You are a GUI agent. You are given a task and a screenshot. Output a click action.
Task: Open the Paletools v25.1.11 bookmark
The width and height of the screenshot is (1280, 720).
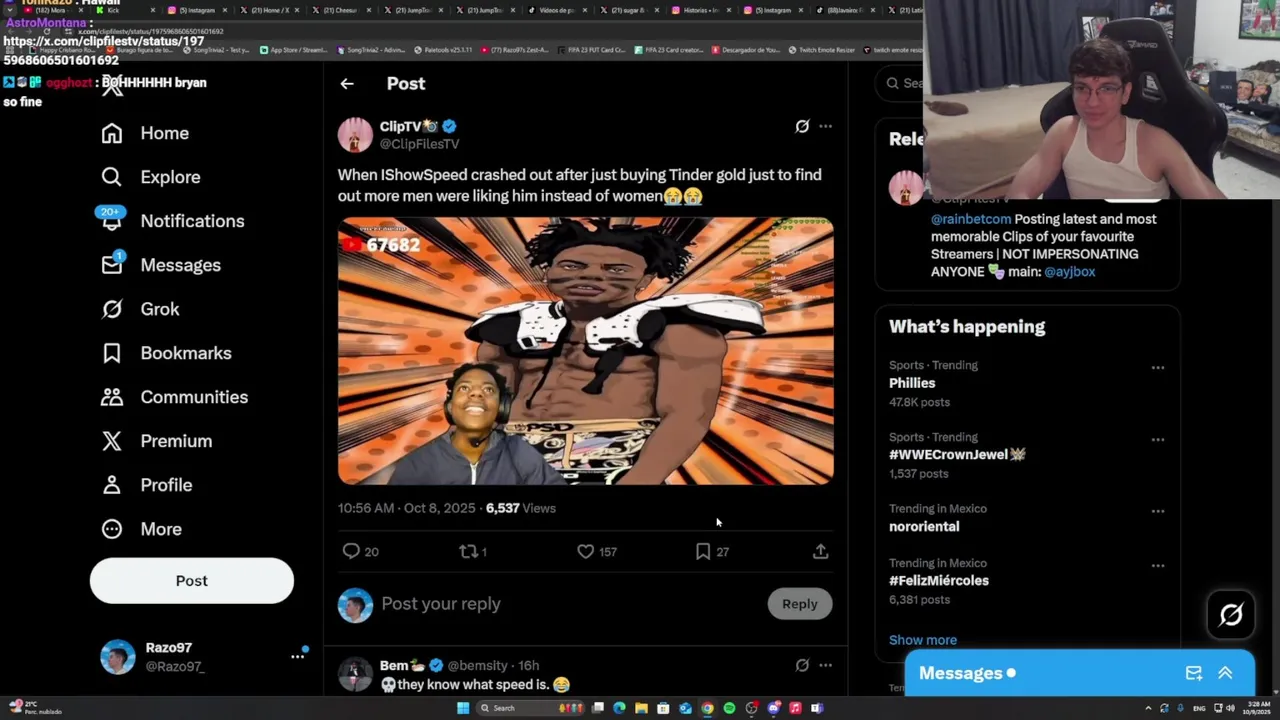click(x=440, y=50)
